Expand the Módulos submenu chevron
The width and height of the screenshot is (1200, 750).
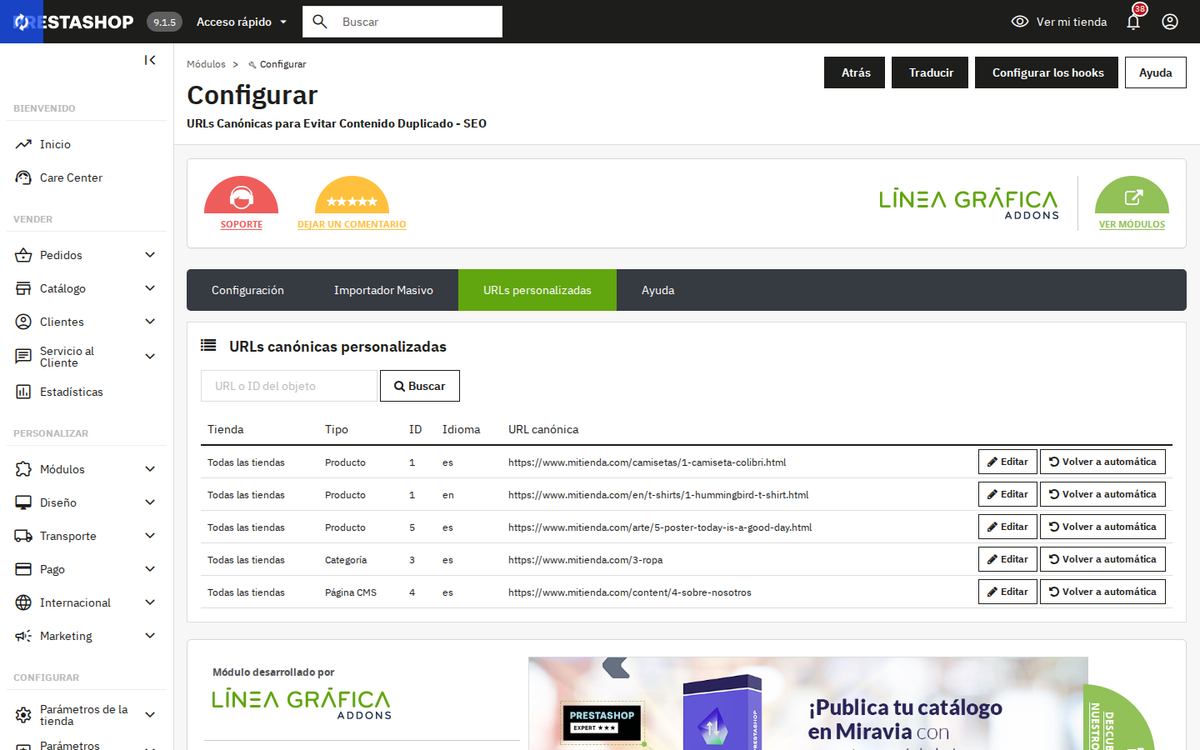point(150,469)
